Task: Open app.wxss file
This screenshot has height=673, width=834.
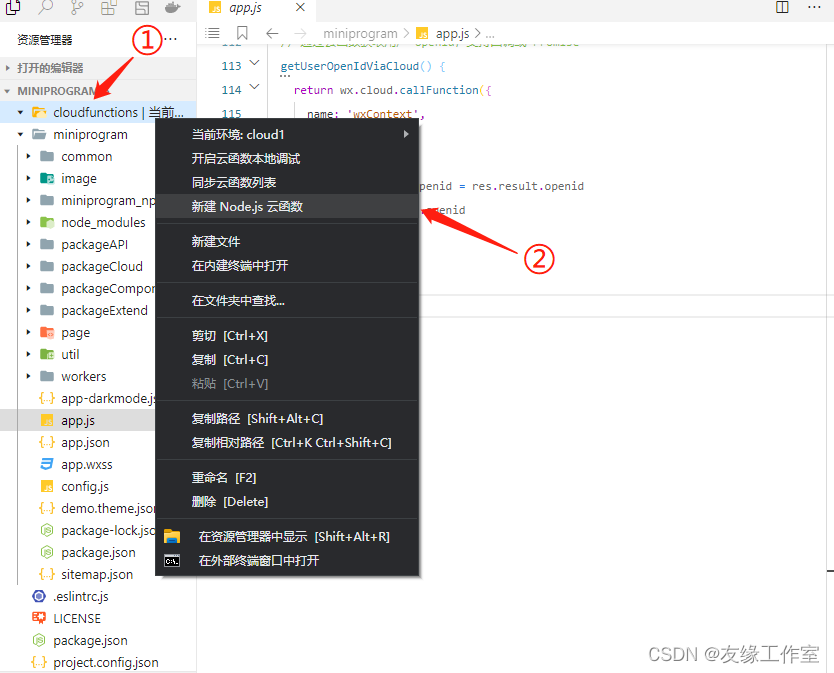Action: pos(87,464)
